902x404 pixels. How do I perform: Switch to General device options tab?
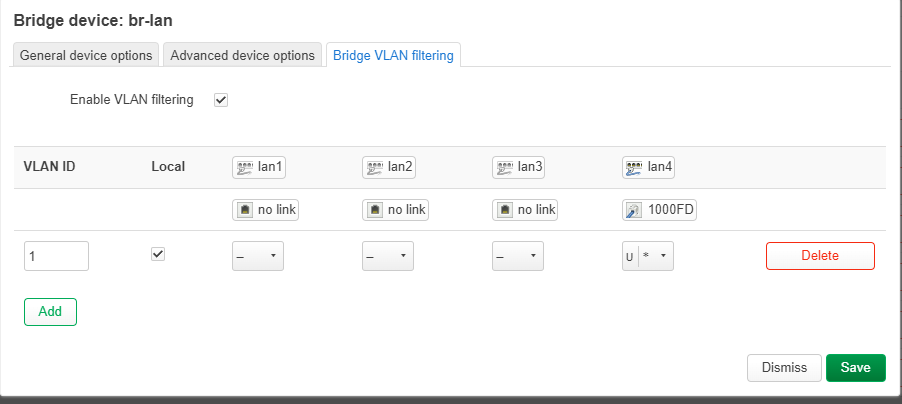point(86,55)
